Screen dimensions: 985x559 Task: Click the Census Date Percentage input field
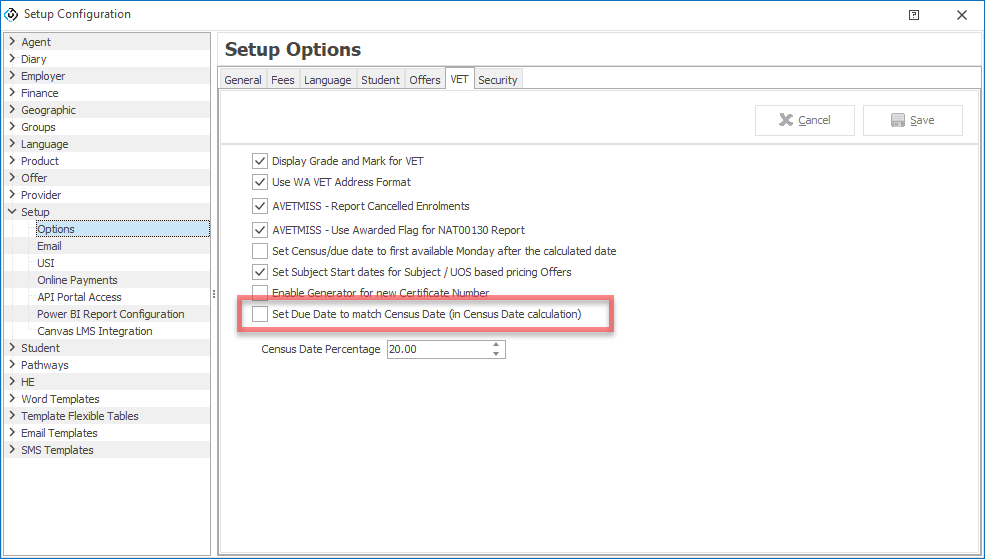[436, 350]
